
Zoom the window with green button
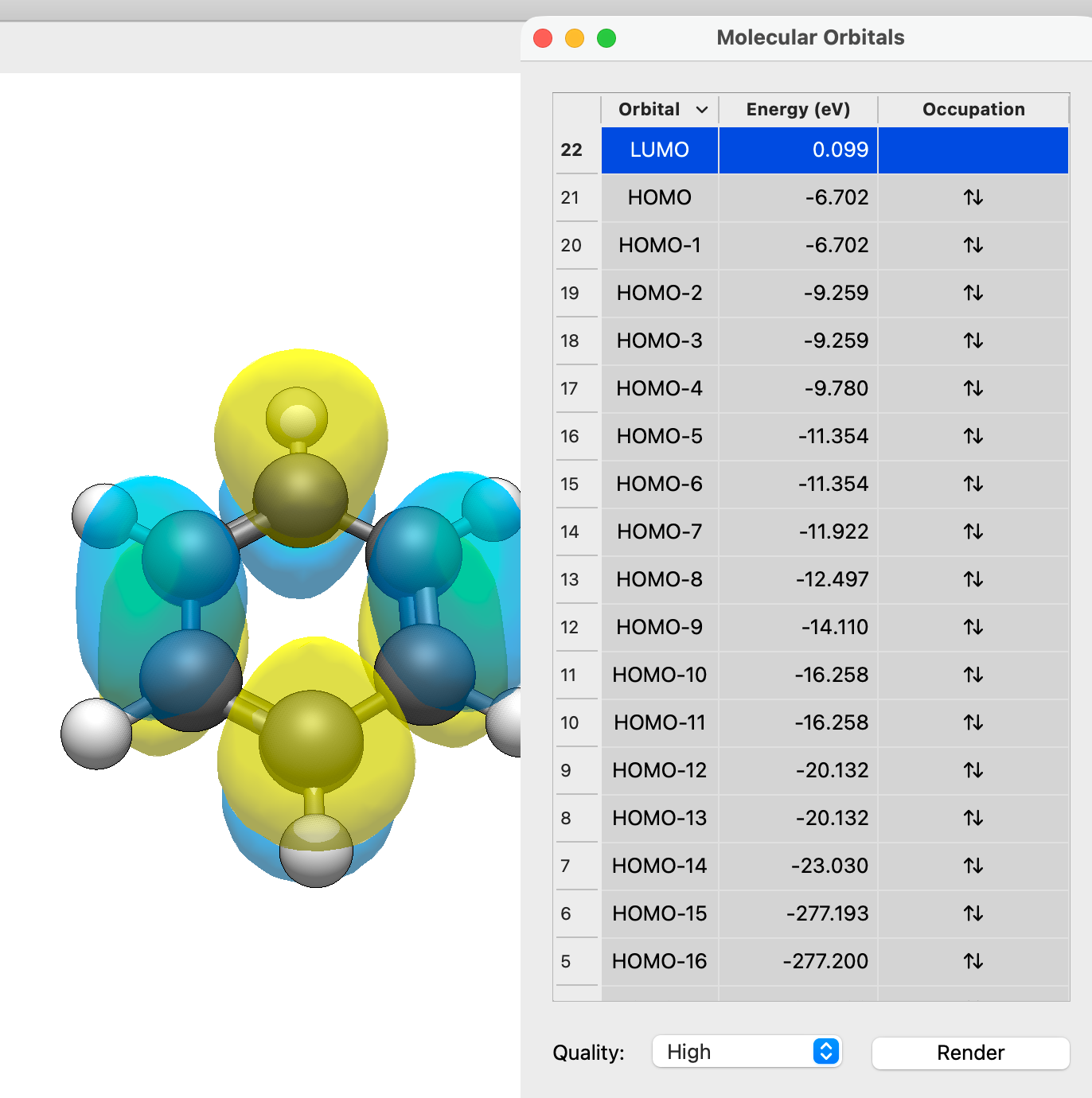point(606,38)
